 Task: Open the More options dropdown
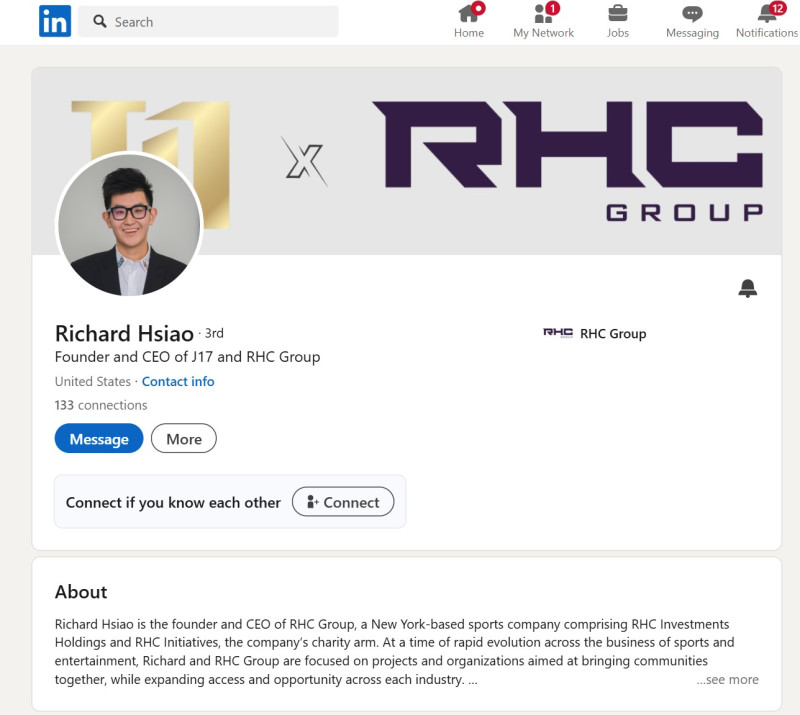pos(184,438)
